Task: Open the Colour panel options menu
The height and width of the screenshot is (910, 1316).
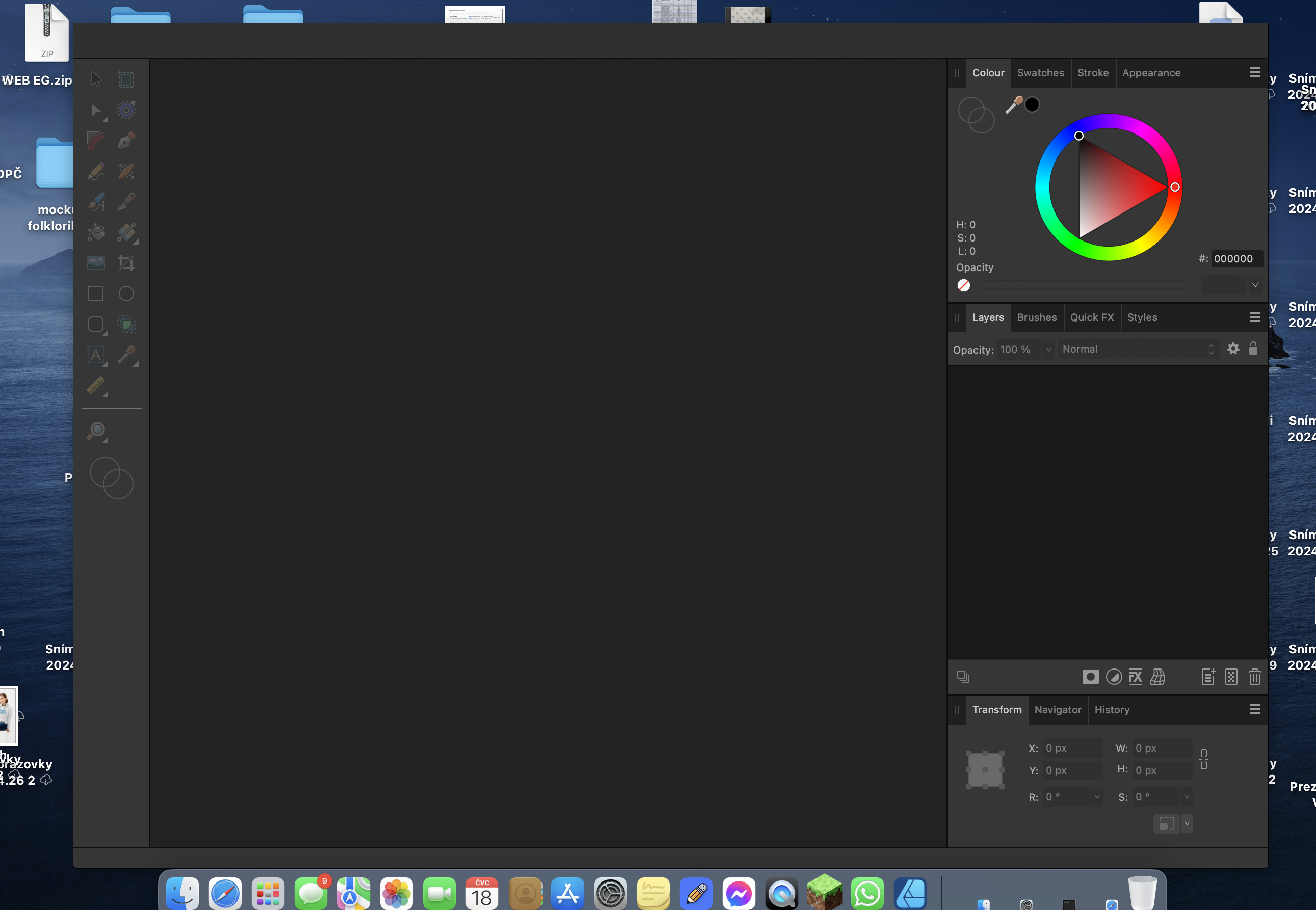Action: (1254, 72)
